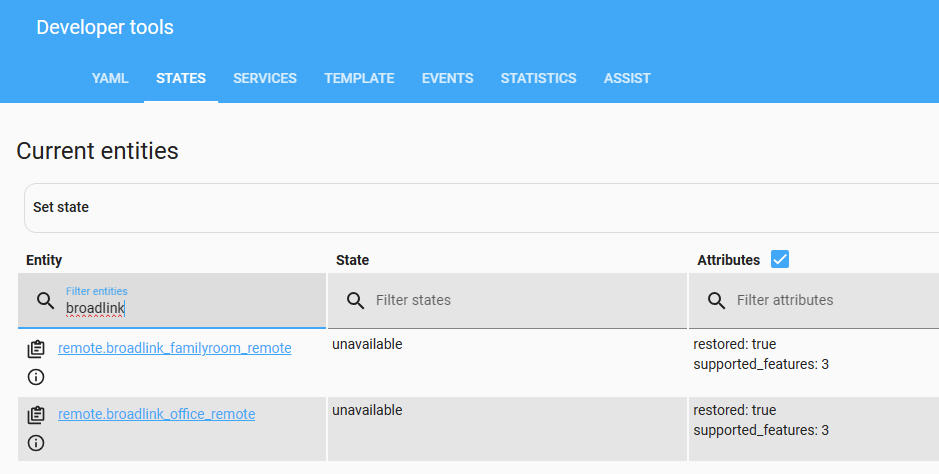Viewport: 939px width, 474px height.
Task: Open the remote.broadlink_office_remote link
Action: click(x=157, y=414)
